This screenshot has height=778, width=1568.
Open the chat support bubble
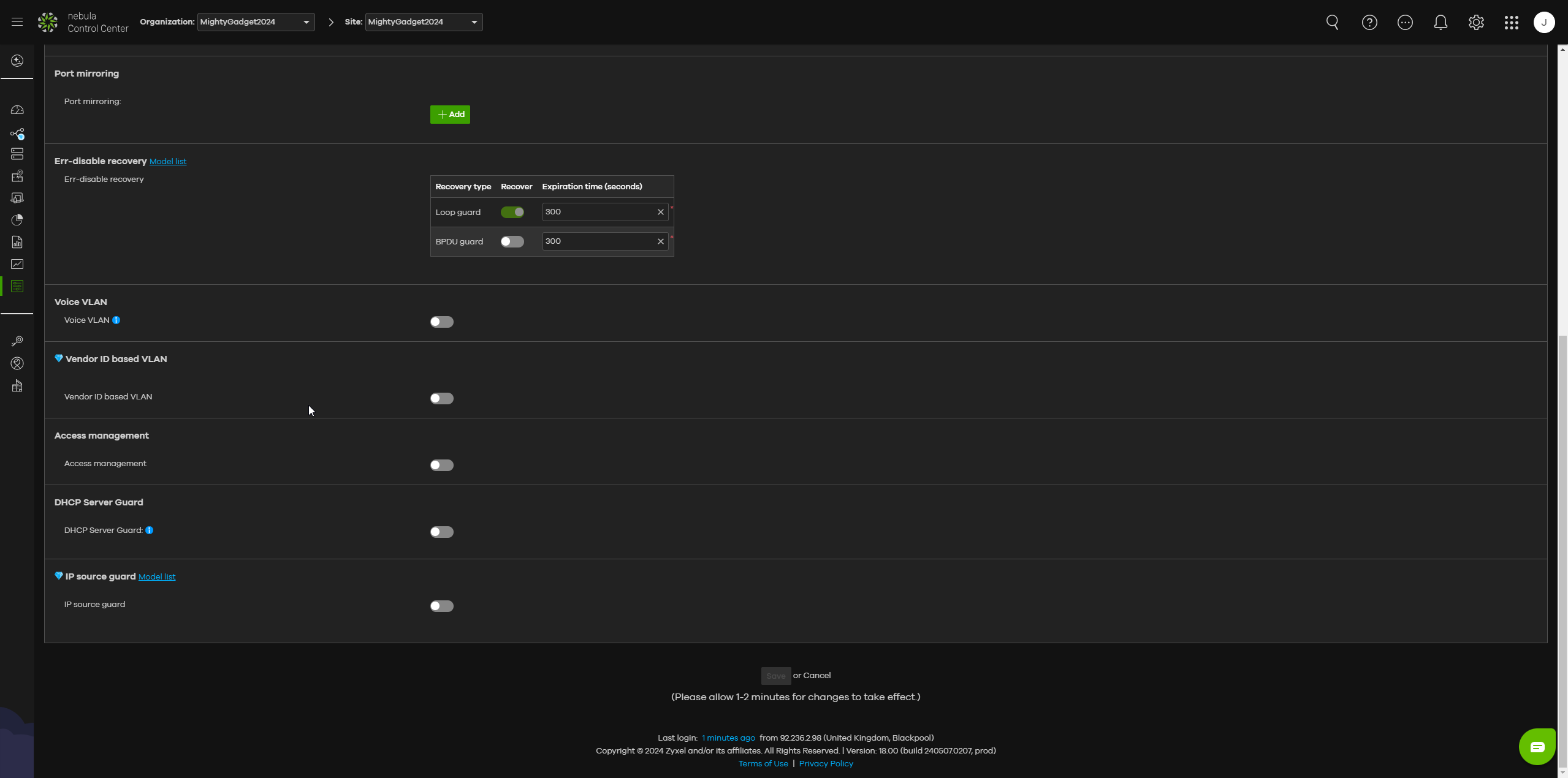tap(1537, 746)
